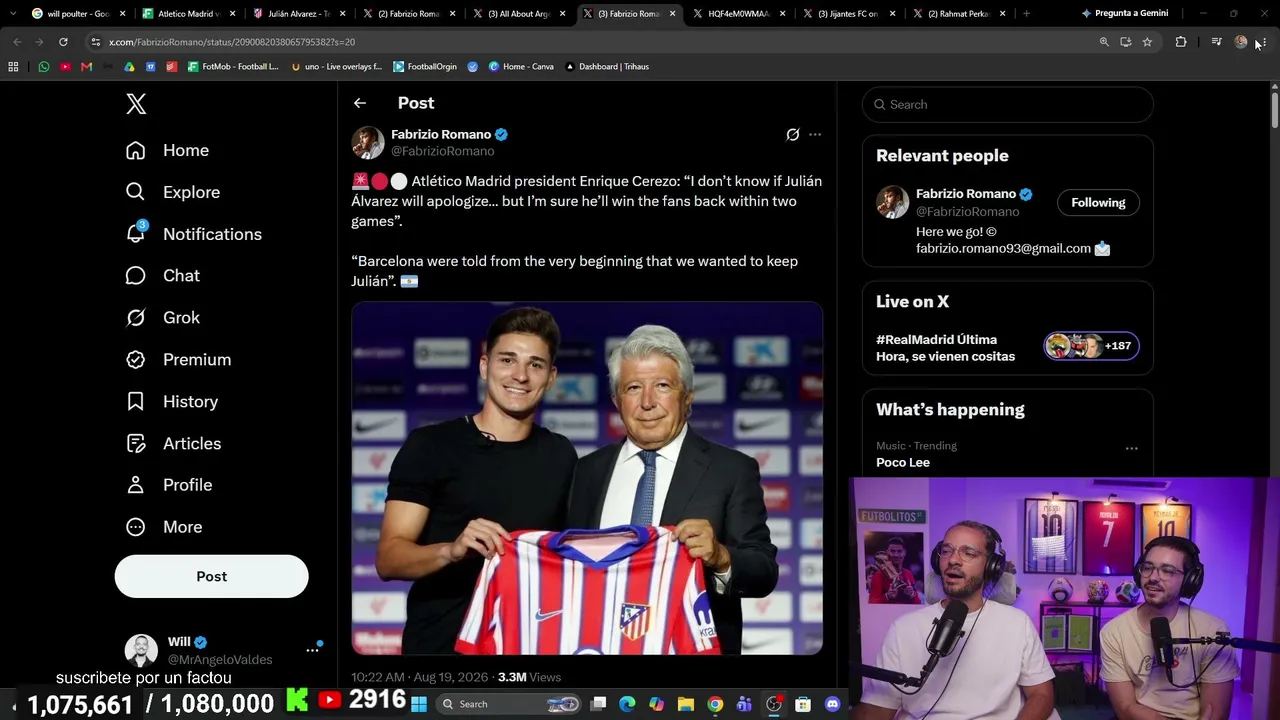Screen dimensions: 1280x720
Task: Open a new browser tab
Action: pos(1026,14)
